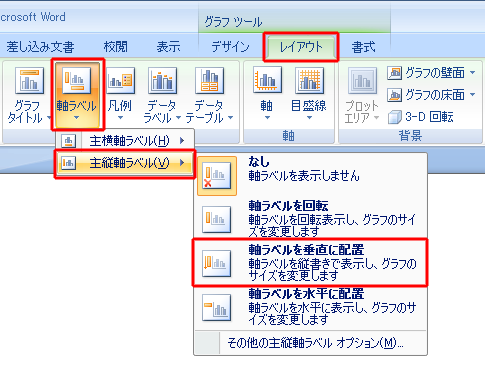Click the 目盛線 gridlines icon
This screenshot has width=485, height=380.
(x=309, y=80)
